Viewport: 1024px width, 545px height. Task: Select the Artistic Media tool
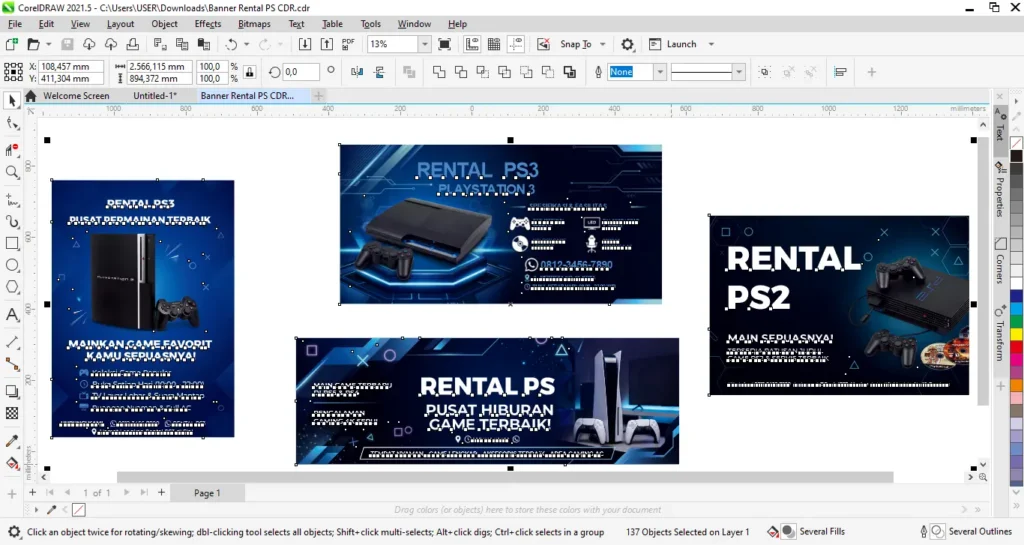(x=12, y=222)
